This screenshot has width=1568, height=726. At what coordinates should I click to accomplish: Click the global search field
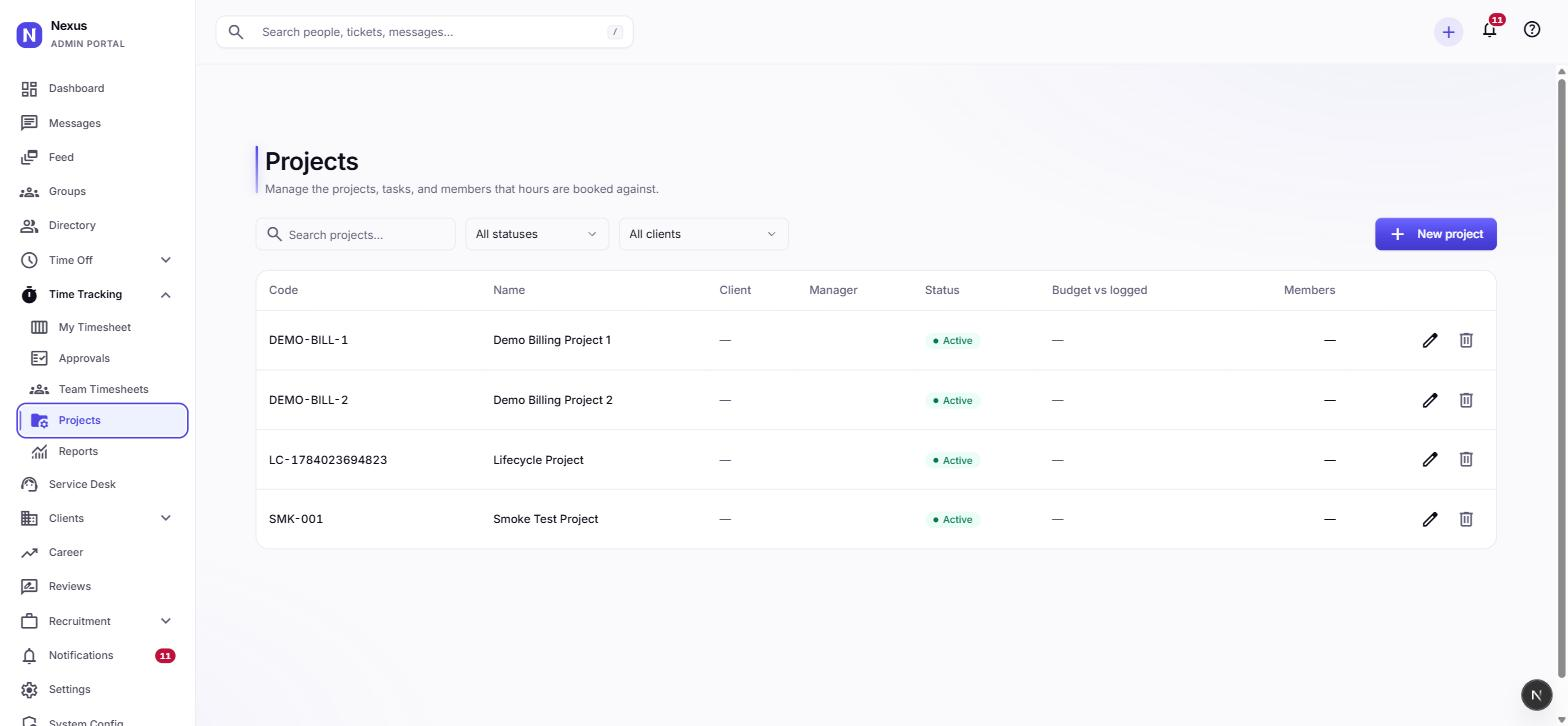coord(424,32)
